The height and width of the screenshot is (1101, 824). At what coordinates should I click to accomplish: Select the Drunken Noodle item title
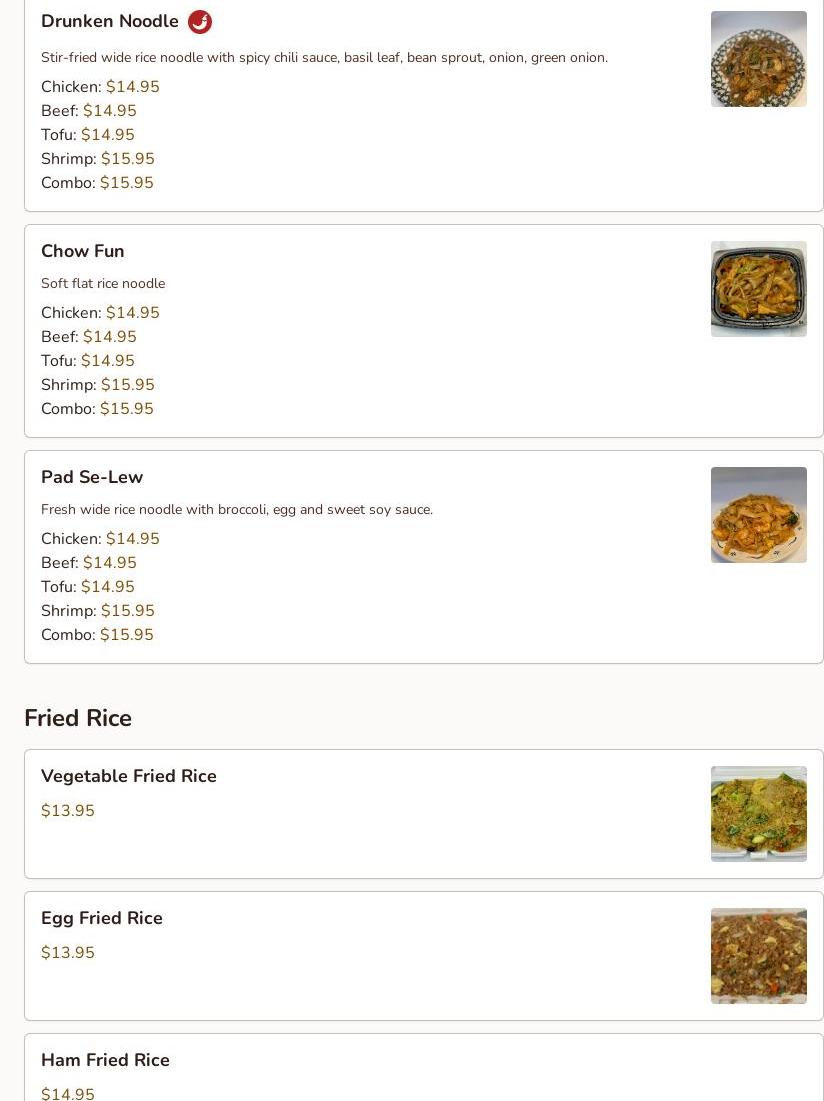pyautogui.click(x=110, y=21)
